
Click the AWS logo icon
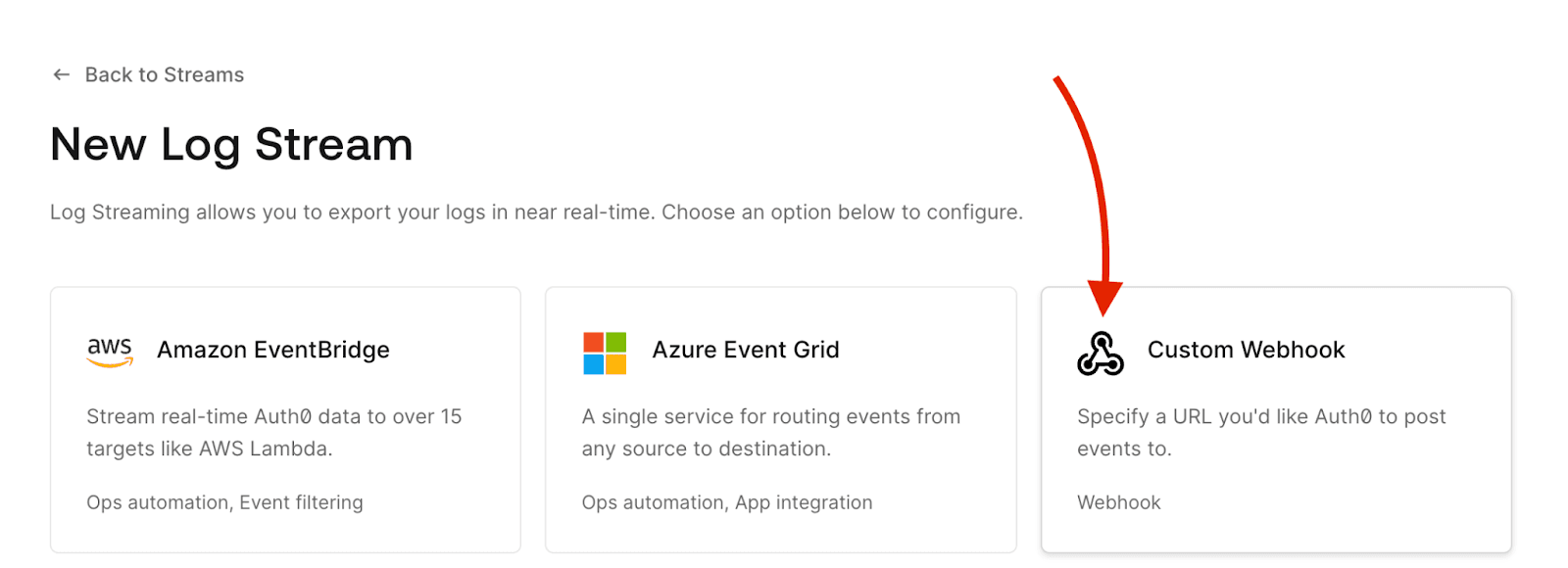click(x=110, y=351)
